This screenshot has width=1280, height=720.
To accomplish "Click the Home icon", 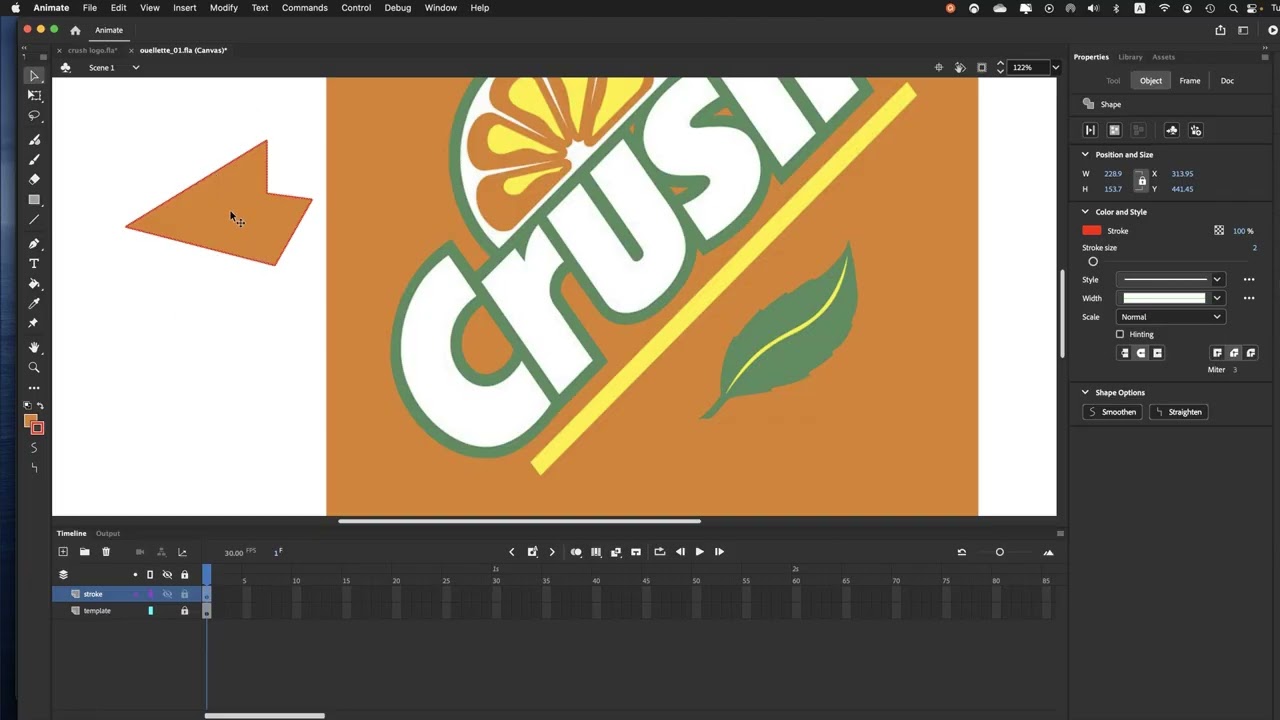I will click(75, 30).
